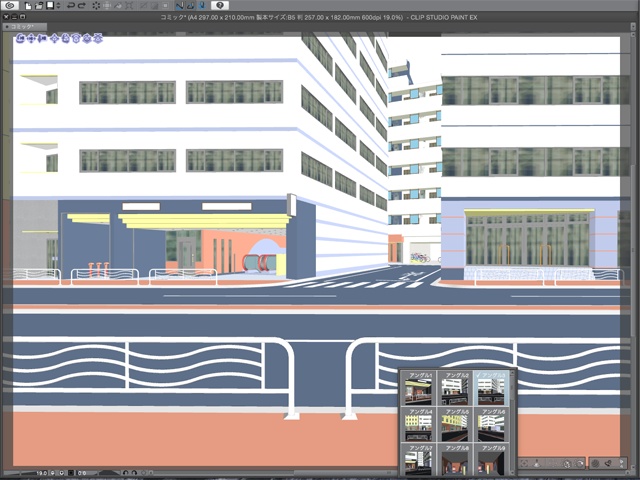Redo the last undone action
Screen dimensions: 640x480
82,6
